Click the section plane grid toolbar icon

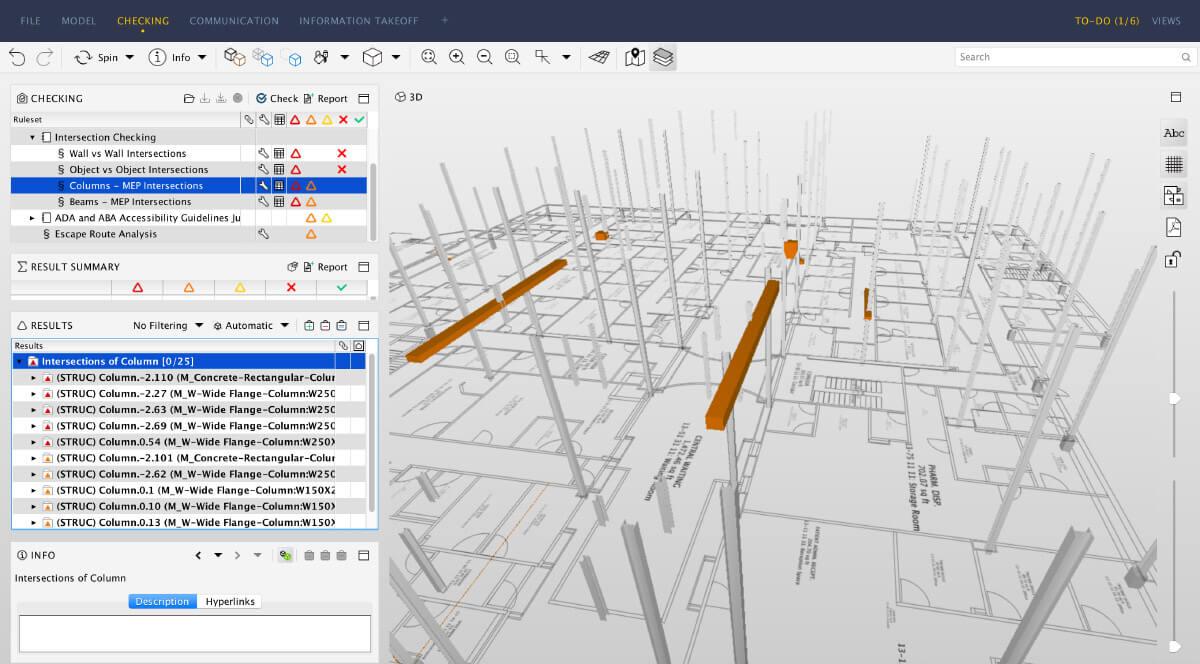pyautogui.click(x=598, y=58)
